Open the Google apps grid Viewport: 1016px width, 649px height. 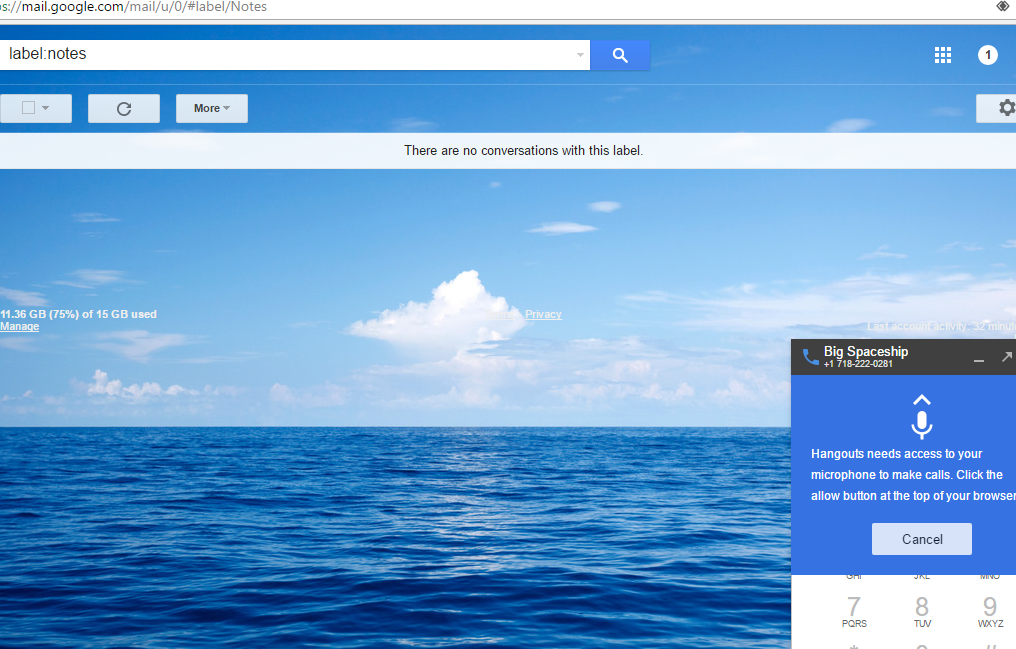pyautogui.click(x=943, y=55)
